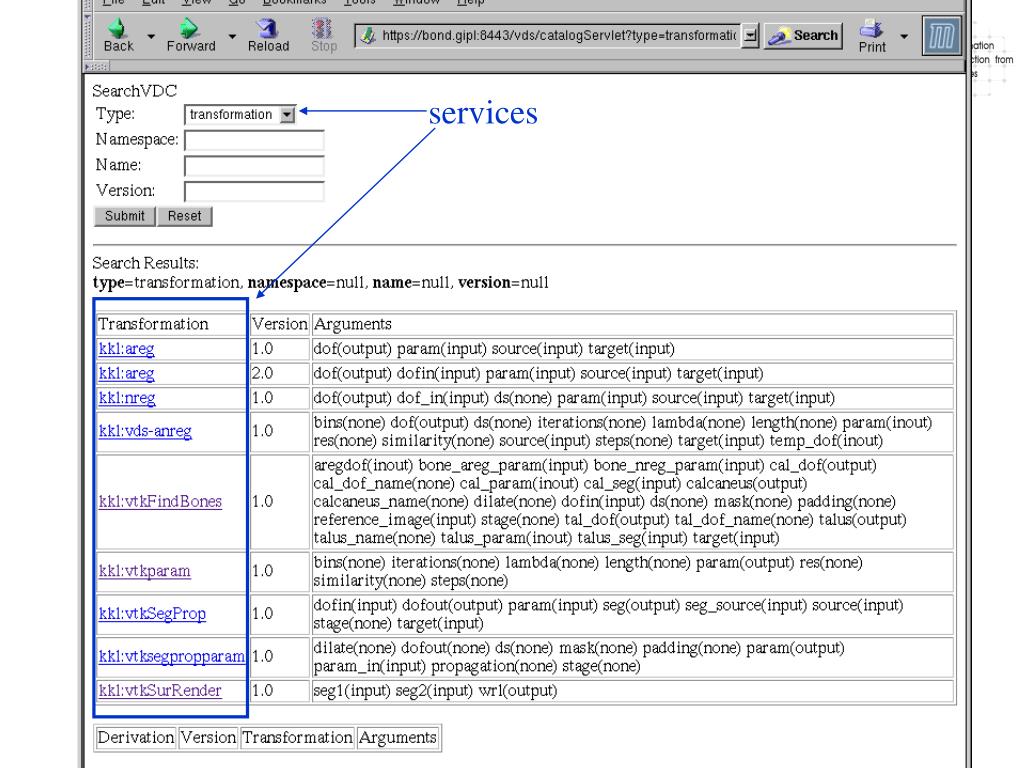This screenshot has width=1024, height=768.
Task: Open the Back history dropdown arrow
Action: click(151, 37)
